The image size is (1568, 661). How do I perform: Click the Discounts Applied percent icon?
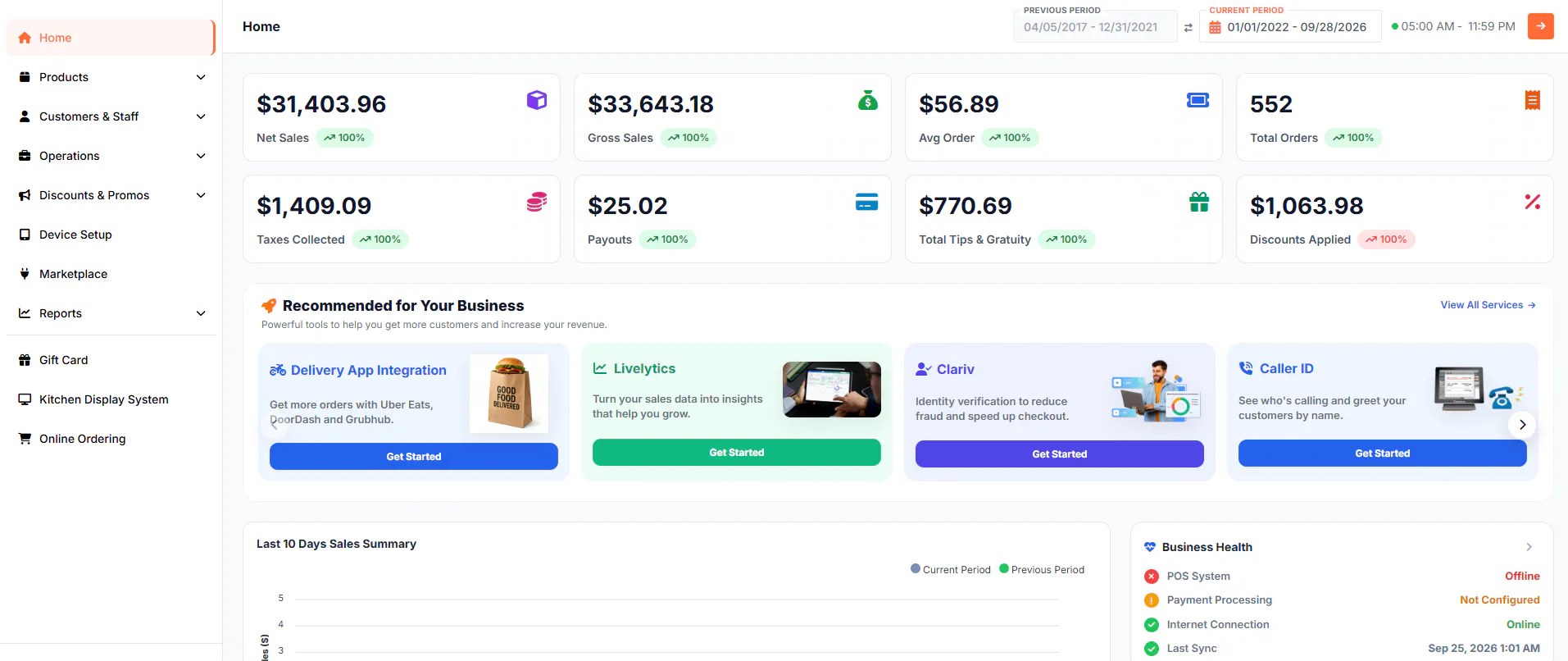pos(1532,202)
